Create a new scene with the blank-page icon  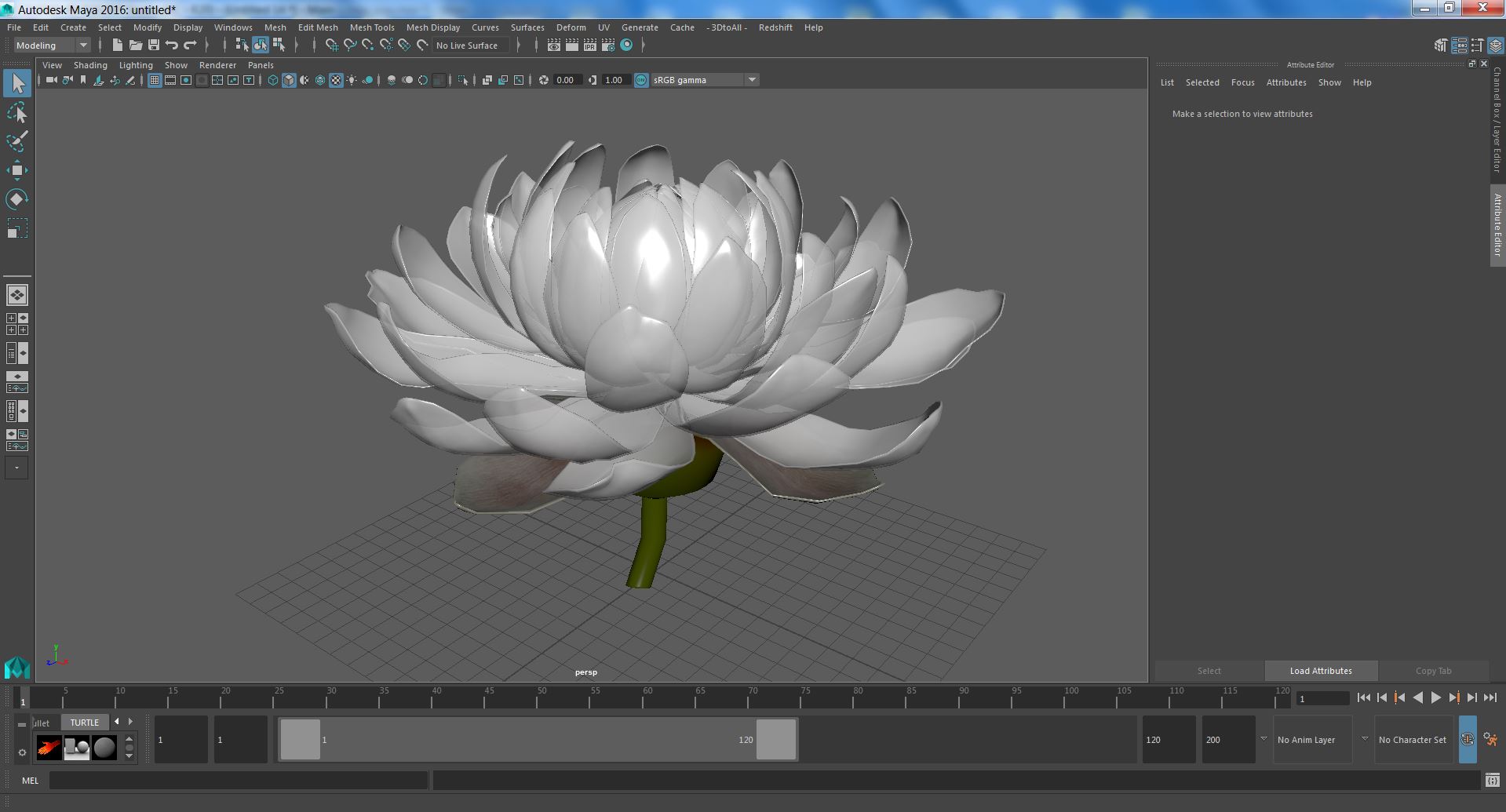click(117, 45)
